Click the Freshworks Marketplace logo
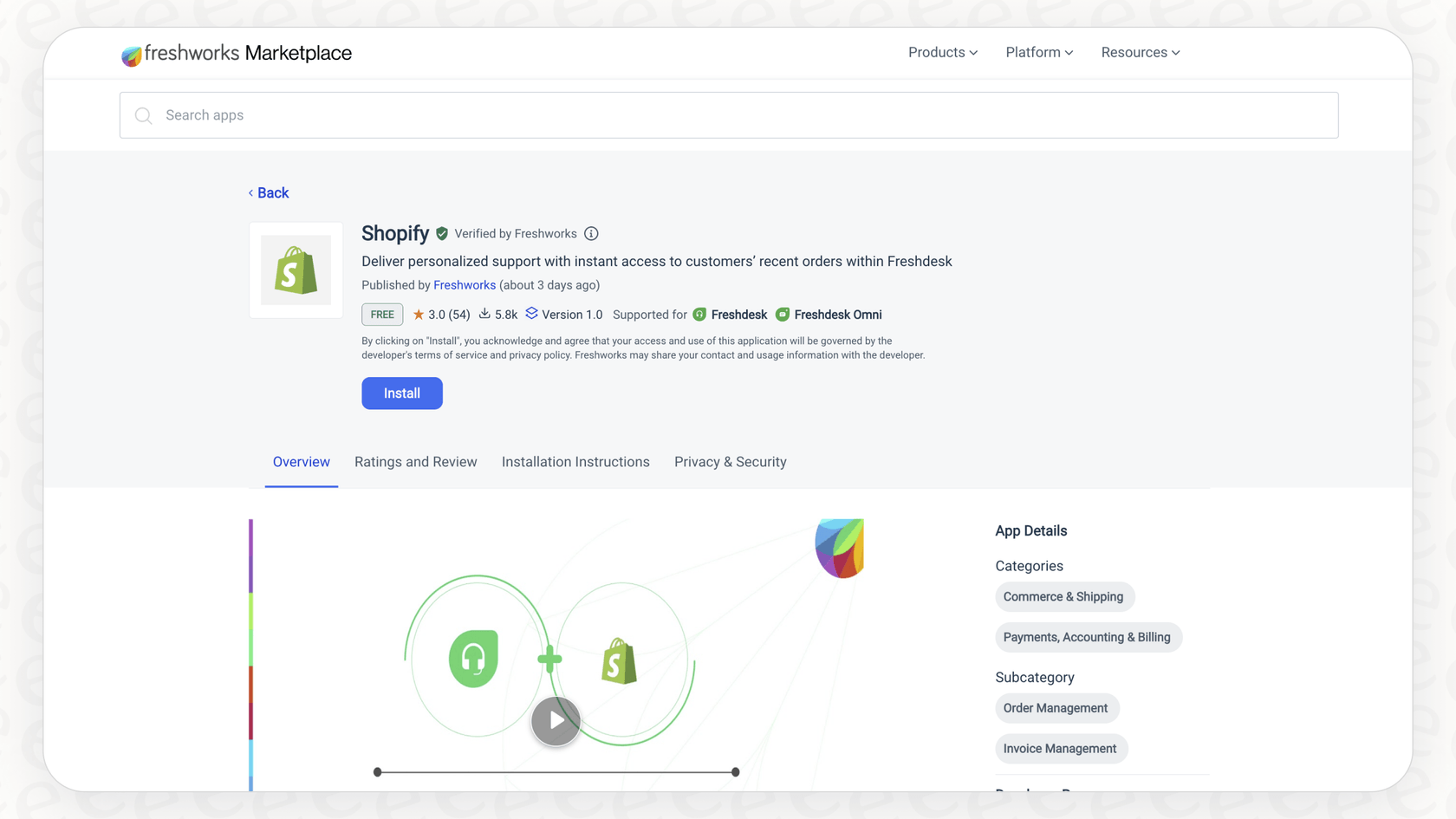The width and height of the screenshot is (1456, 819). [x=236, y=54]
